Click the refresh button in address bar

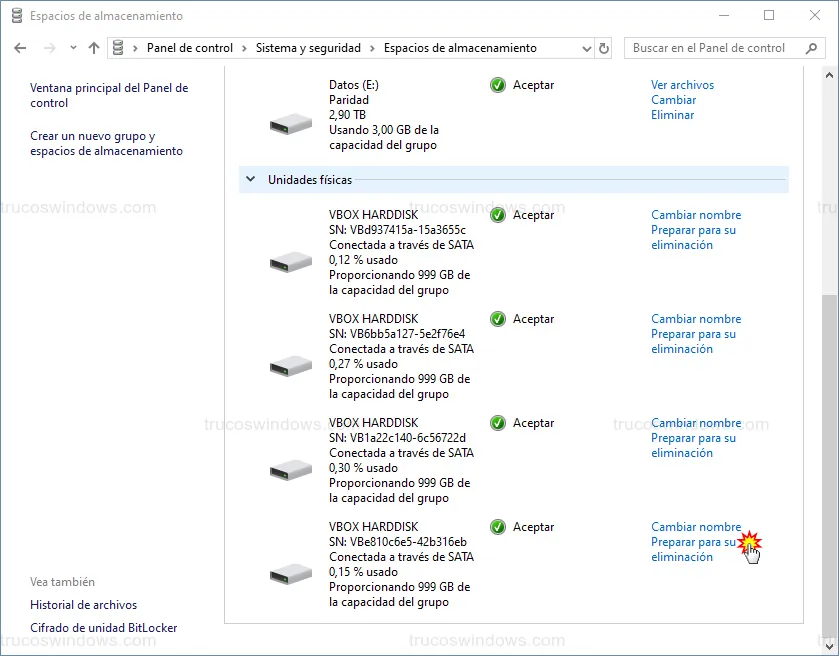point(604,48)
